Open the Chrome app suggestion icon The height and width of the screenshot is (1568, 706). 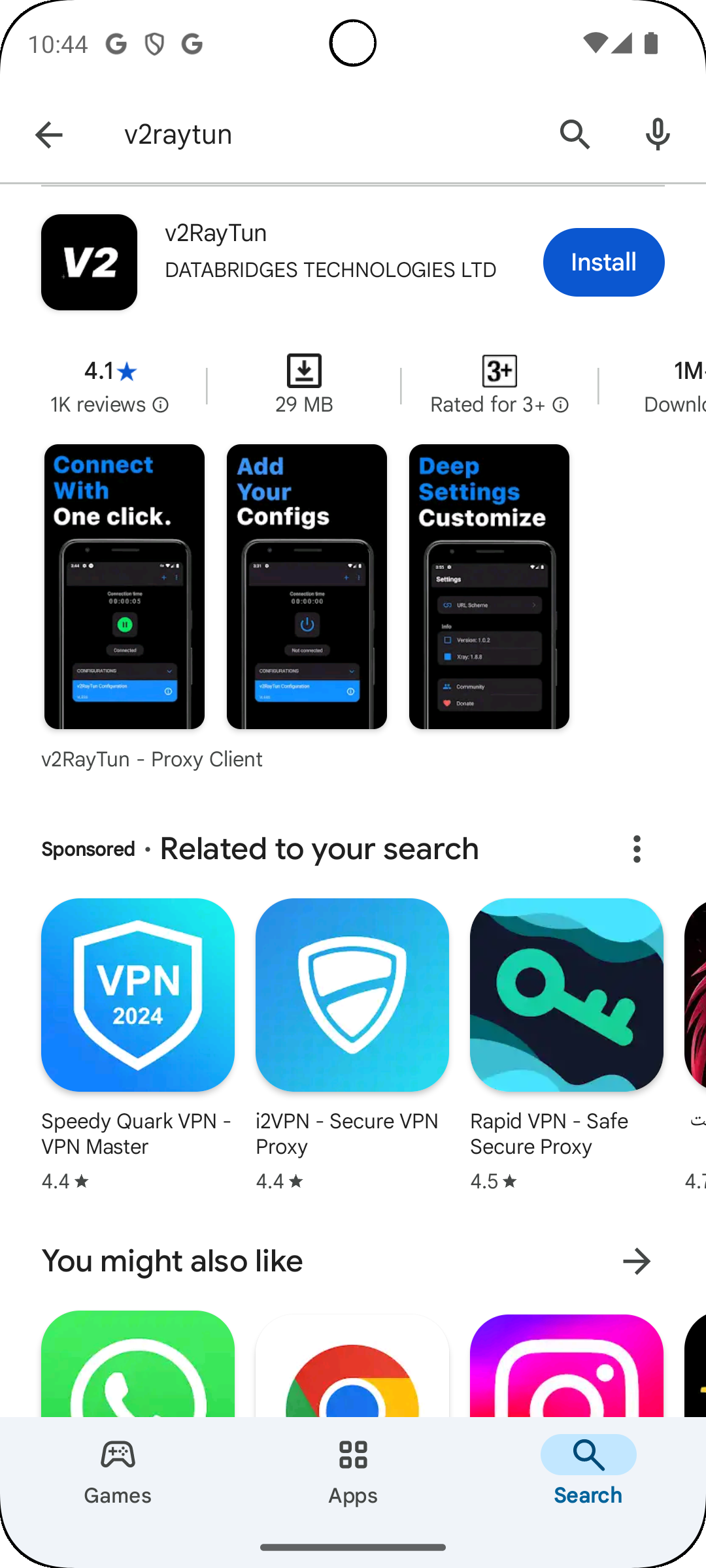(352, 1365)
